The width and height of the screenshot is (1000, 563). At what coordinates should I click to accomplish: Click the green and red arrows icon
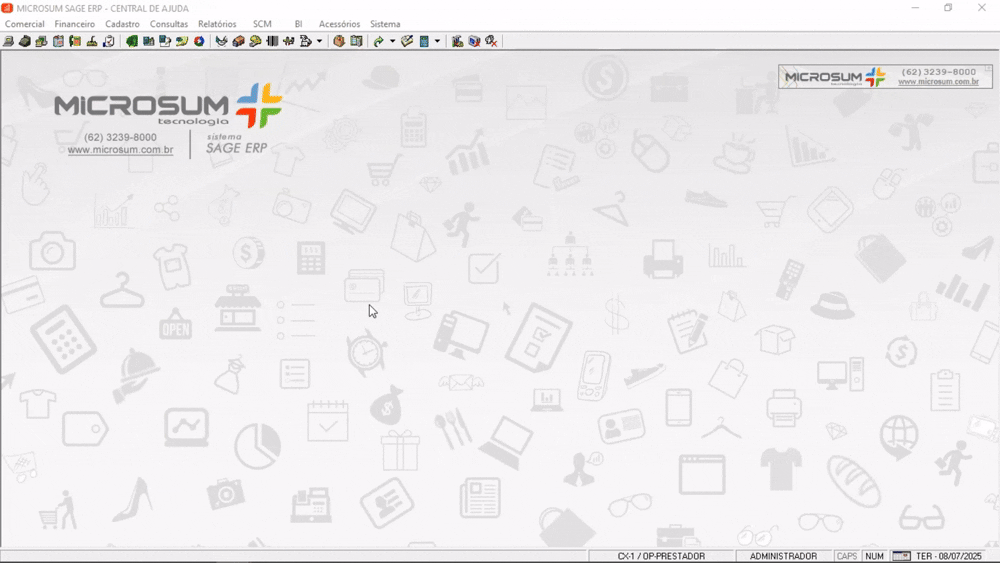click(x=289, y=41)
